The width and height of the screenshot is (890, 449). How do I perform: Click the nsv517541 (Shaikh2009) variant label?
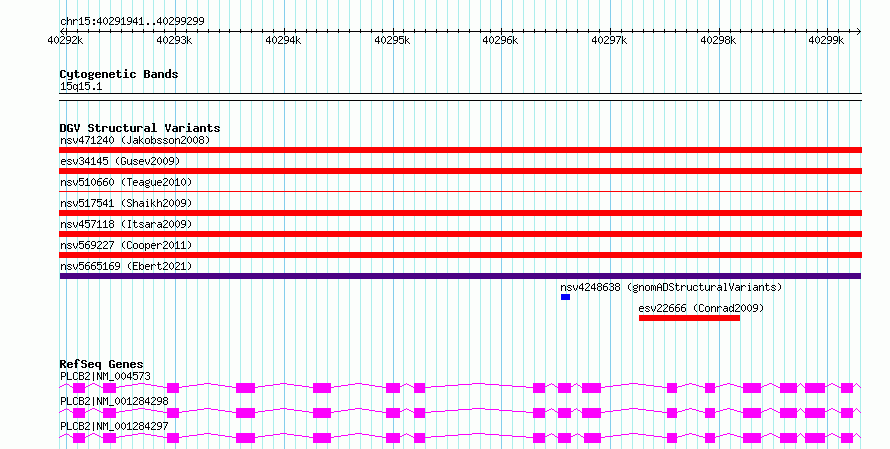[126, 203]
